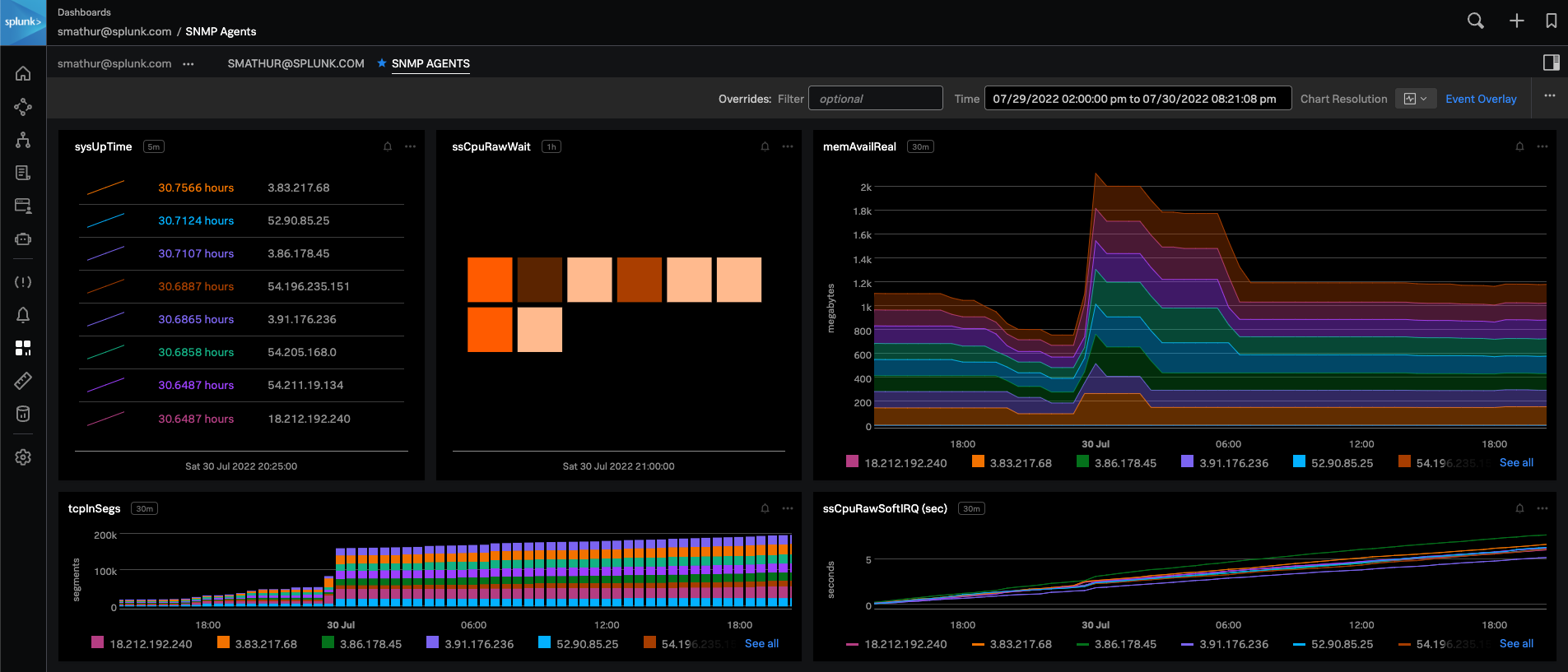Open memAvailReal chart actions menu
This screenshot has width=1568, height=672.
pos(1542,147)
